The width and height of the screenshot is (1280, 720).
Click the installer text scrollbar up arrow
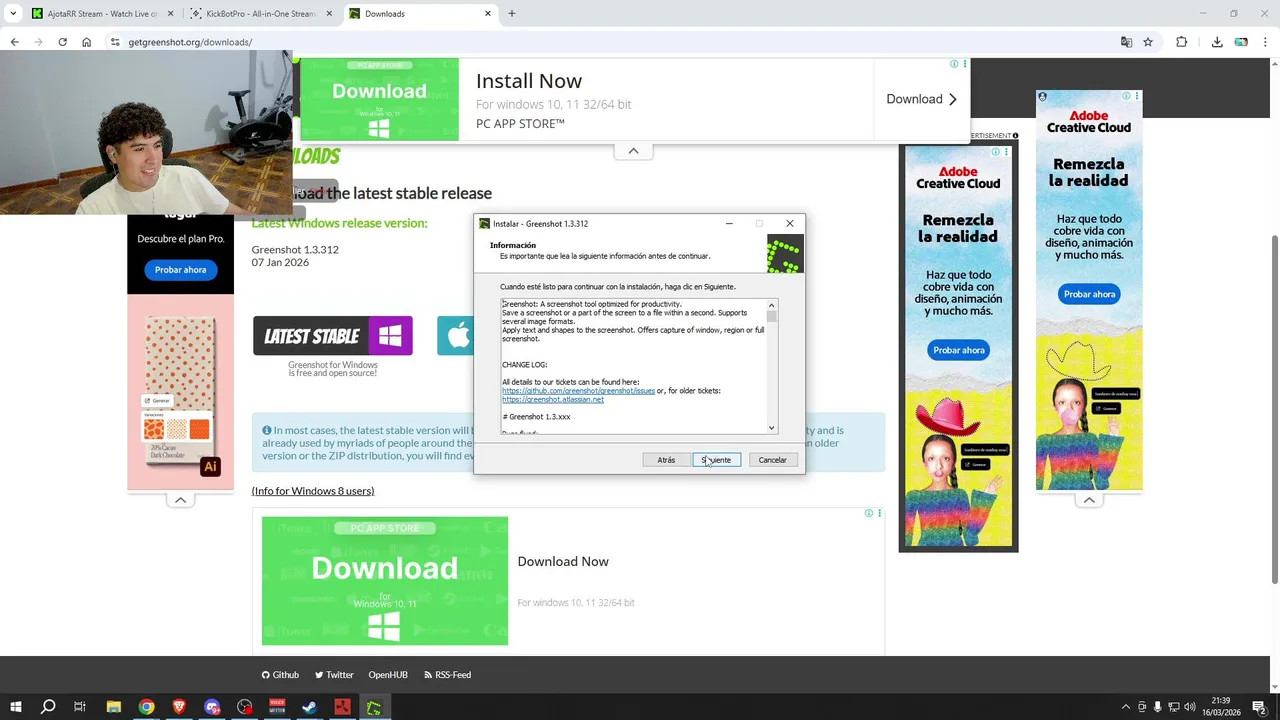click(x=771, y=305)
